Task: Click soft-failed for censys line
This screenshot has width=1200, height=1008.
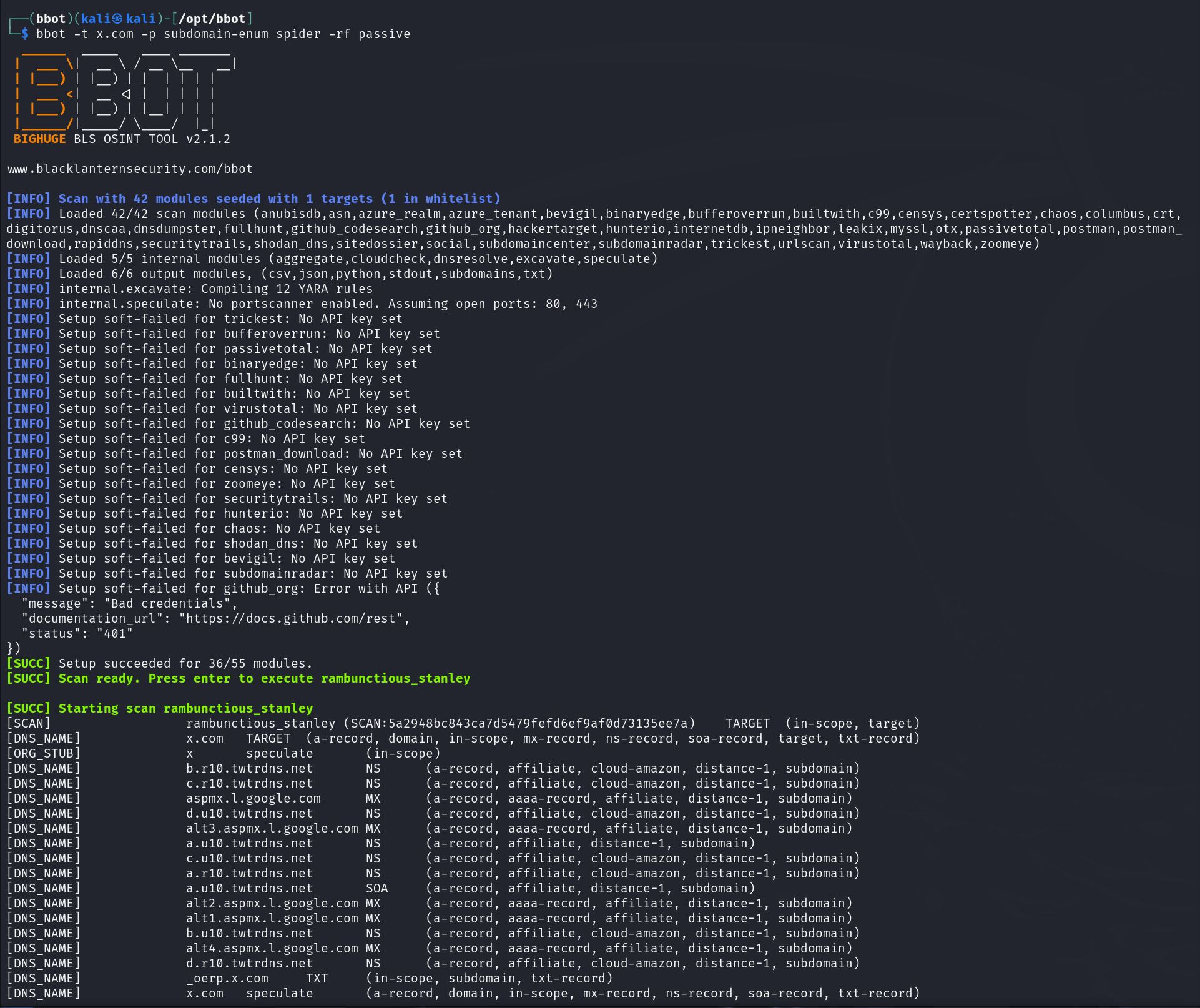Action: 197,468
